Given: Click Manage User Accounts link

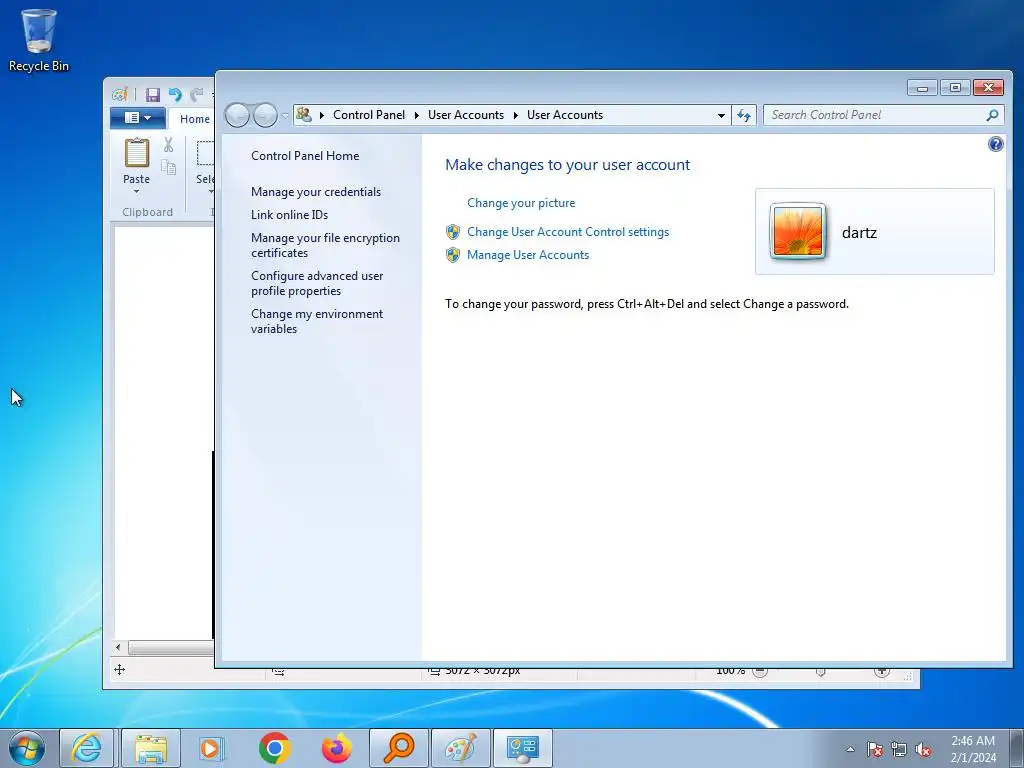Looking at the screenshot, I should [x=528, y=255].
